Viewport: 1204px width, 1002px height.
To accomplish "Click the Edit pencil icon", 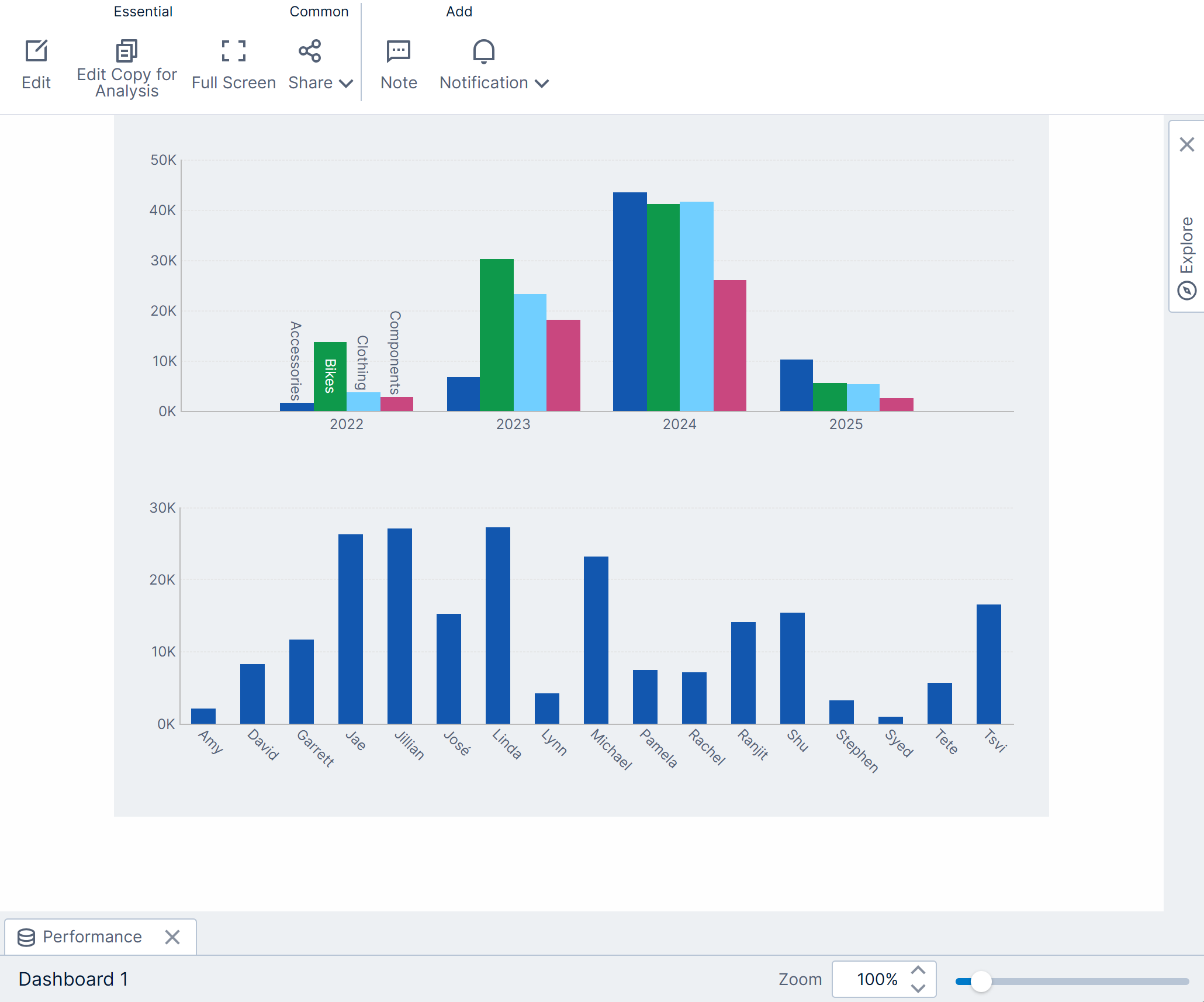I will (x=36, y=51).
